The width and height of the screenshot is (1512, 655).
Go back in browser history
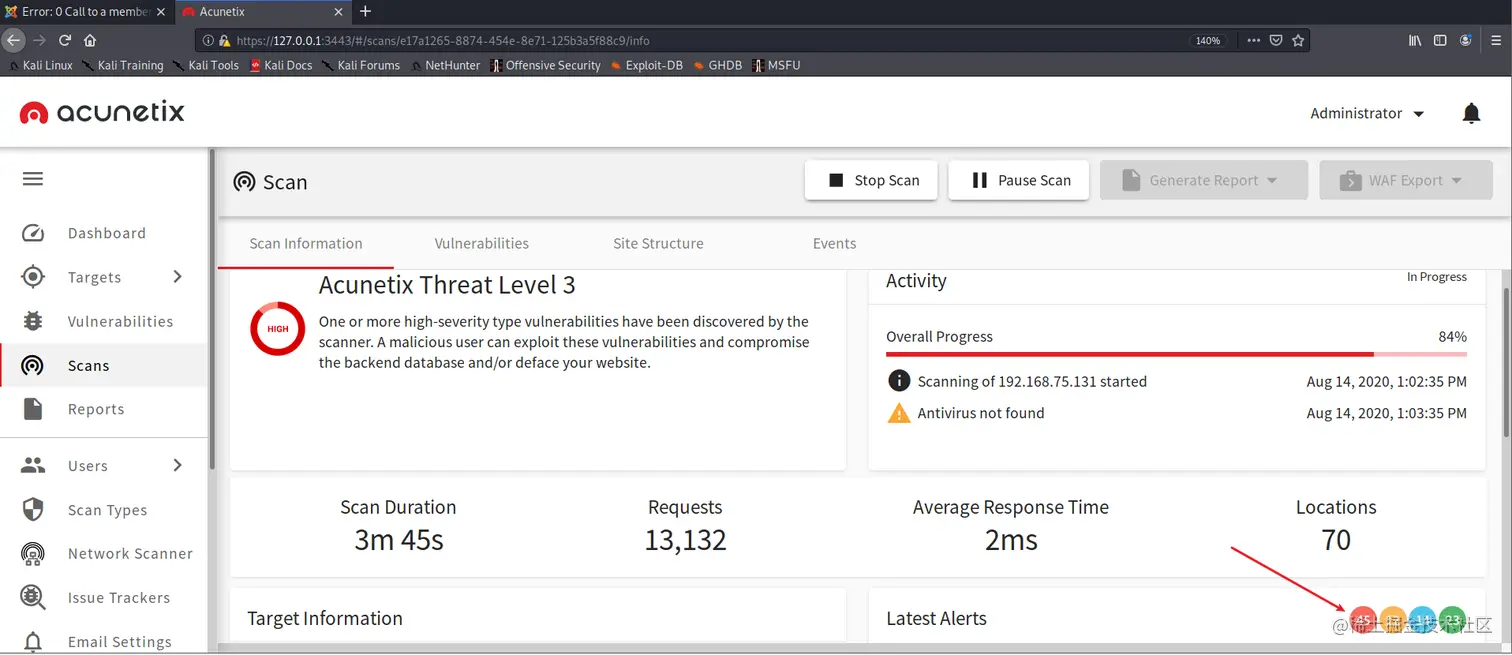click(x=13, y=40)
